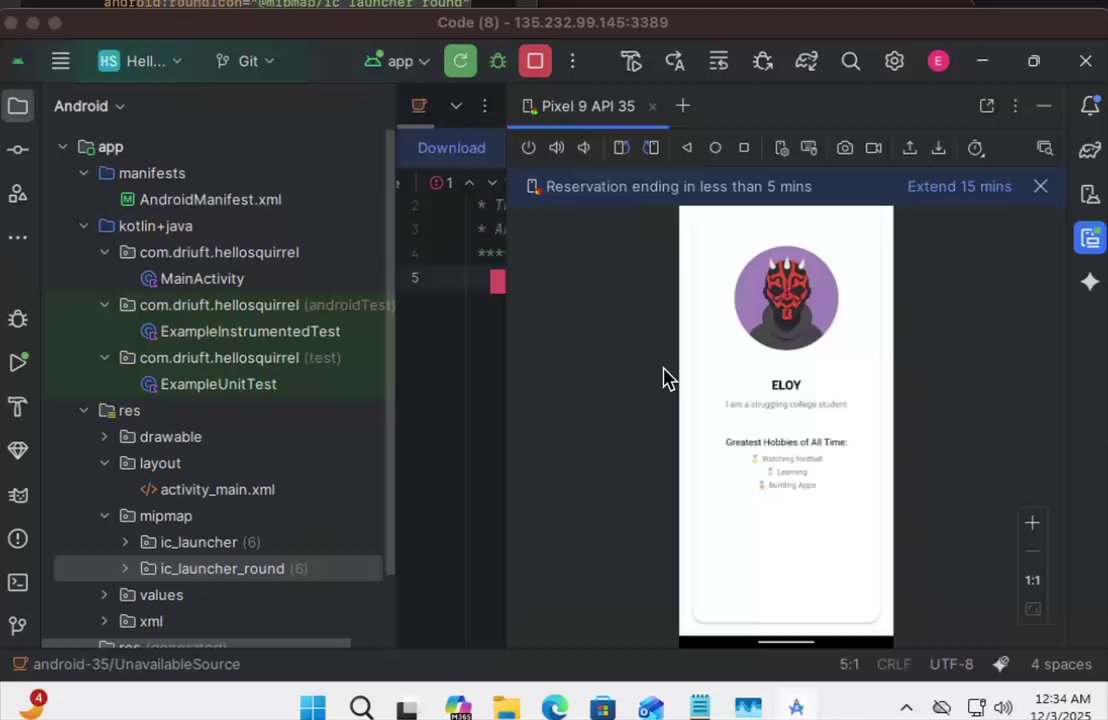Expand the drawable folder
The width and height of the screenshot is (1108, 720).
click(105, 437)
